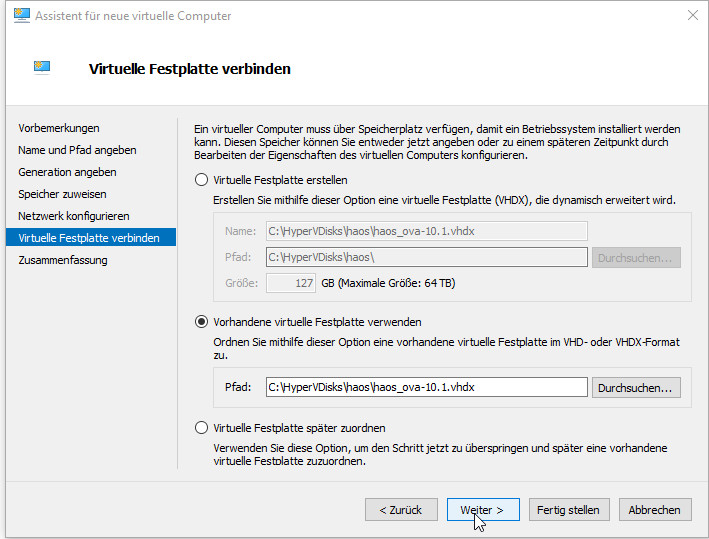This screenshot has width=709, height=539.
Task: Close the wizard window with X
Action: click(x=692, y=16)
